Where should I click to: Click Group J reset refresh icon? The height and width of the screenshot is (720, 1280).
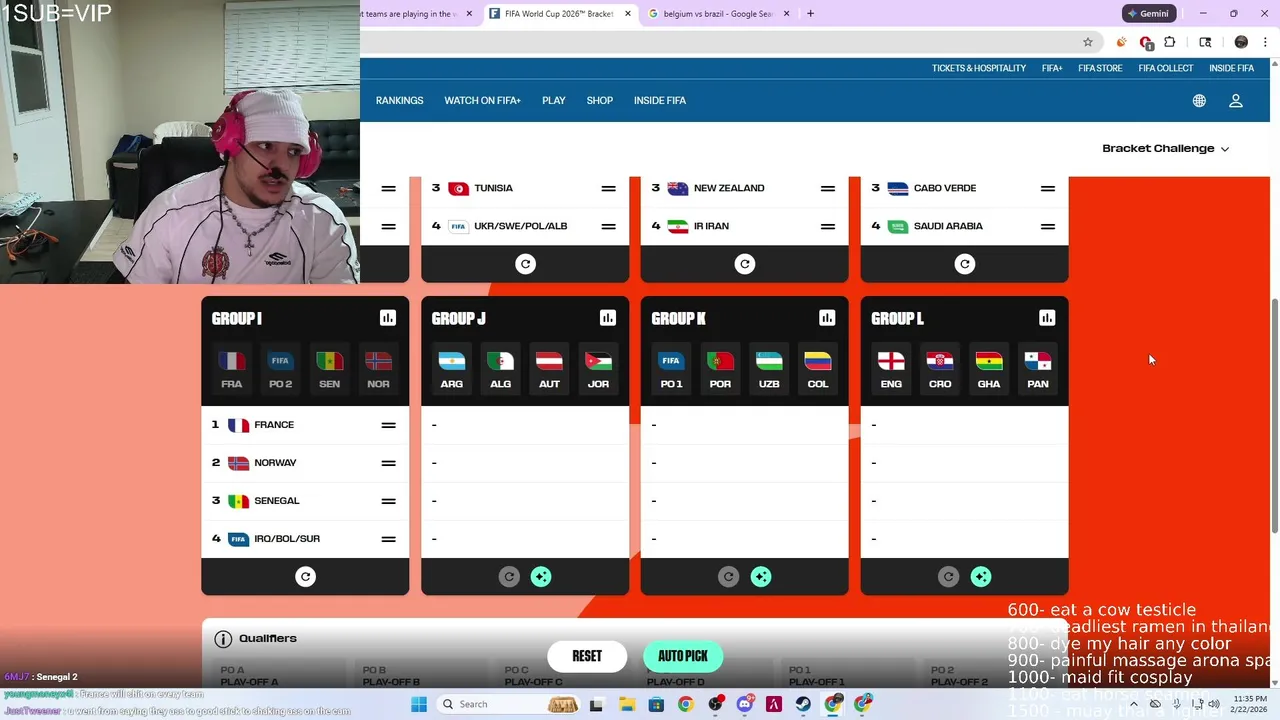(x=509, y=576)
